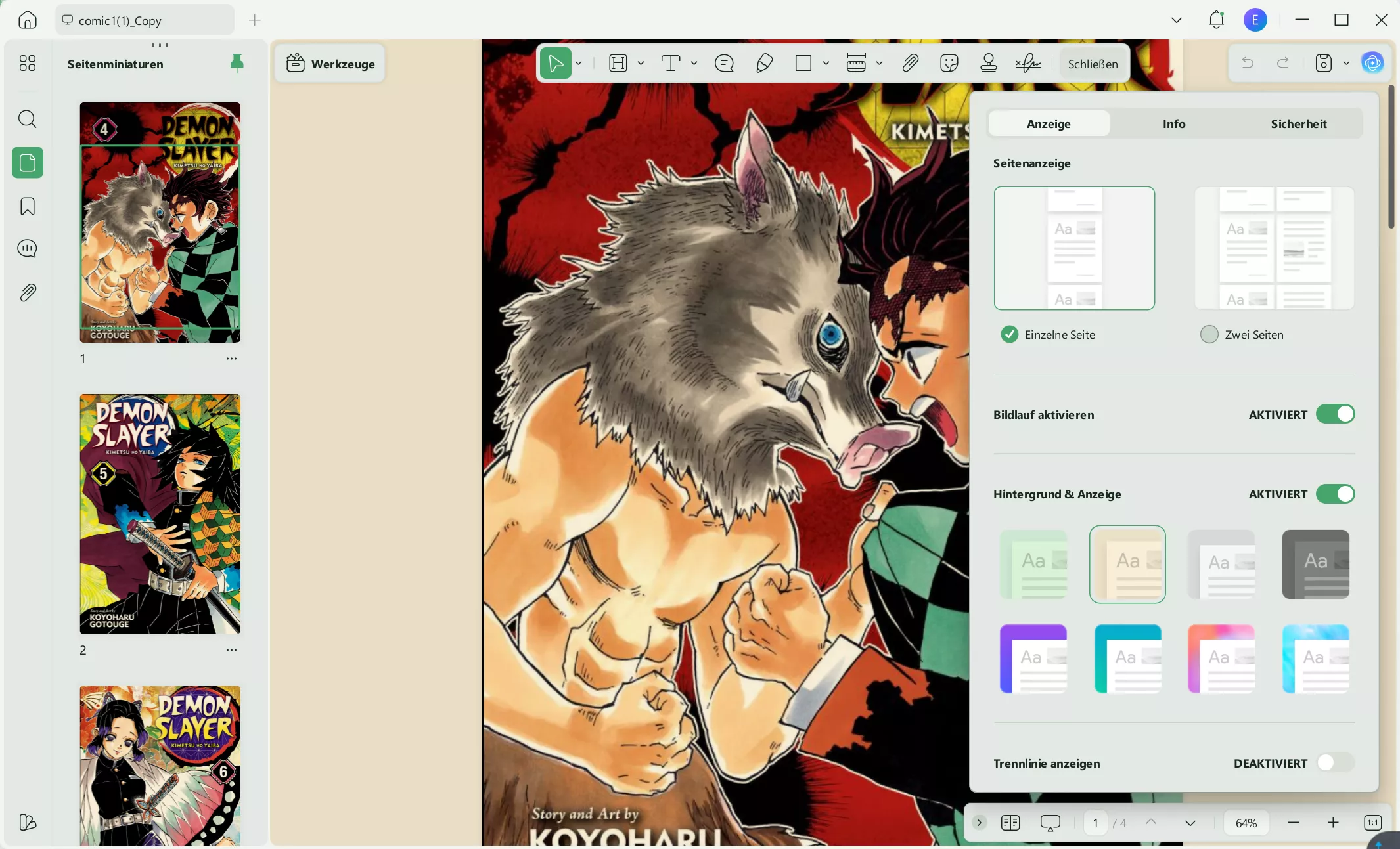The width and height of the screenshot is (1400, 849).
Task: Open the bookmarks panel icon
Action: point(28,207)
